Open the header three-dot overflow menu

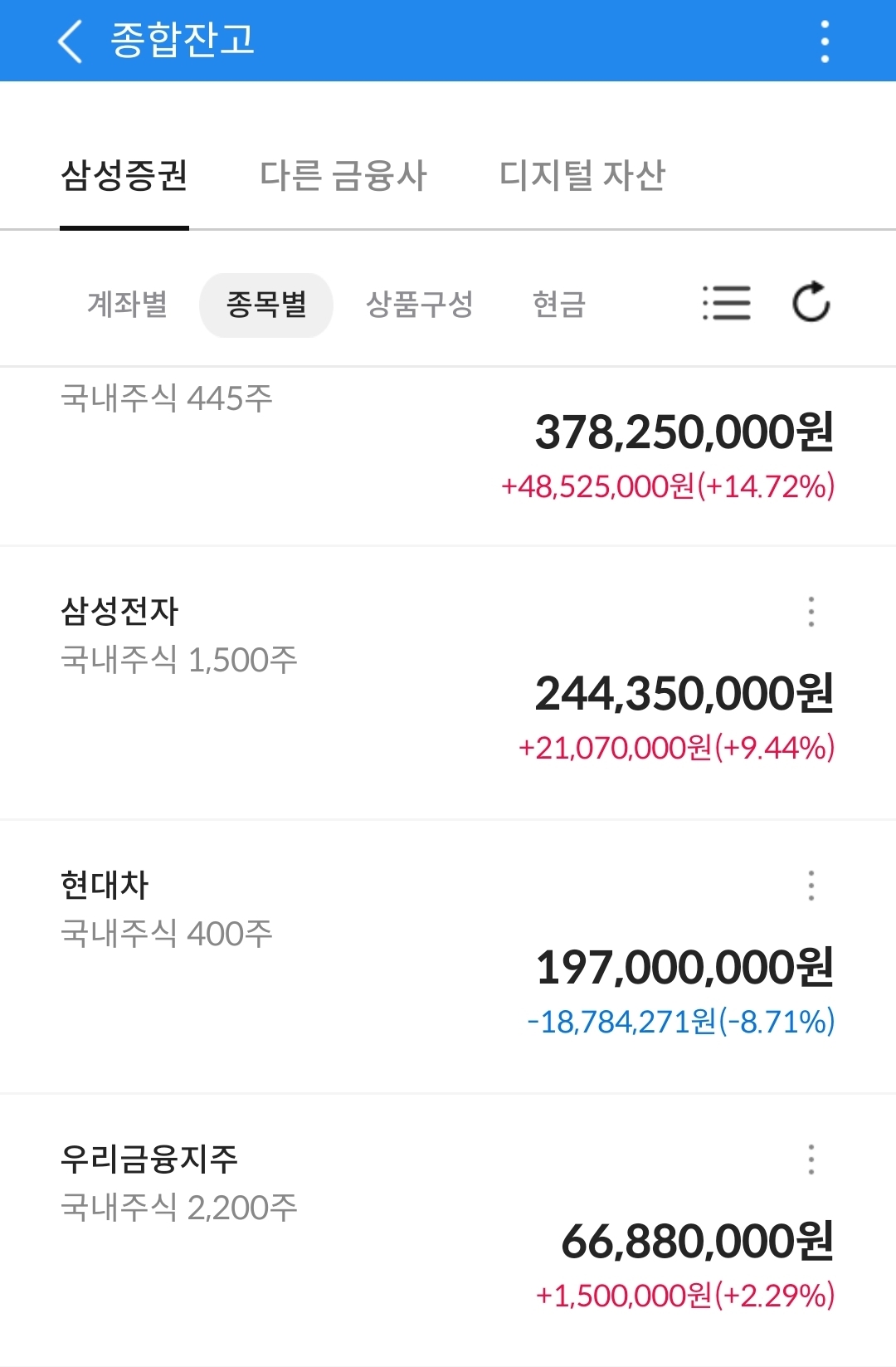click(x=824, y=41)
